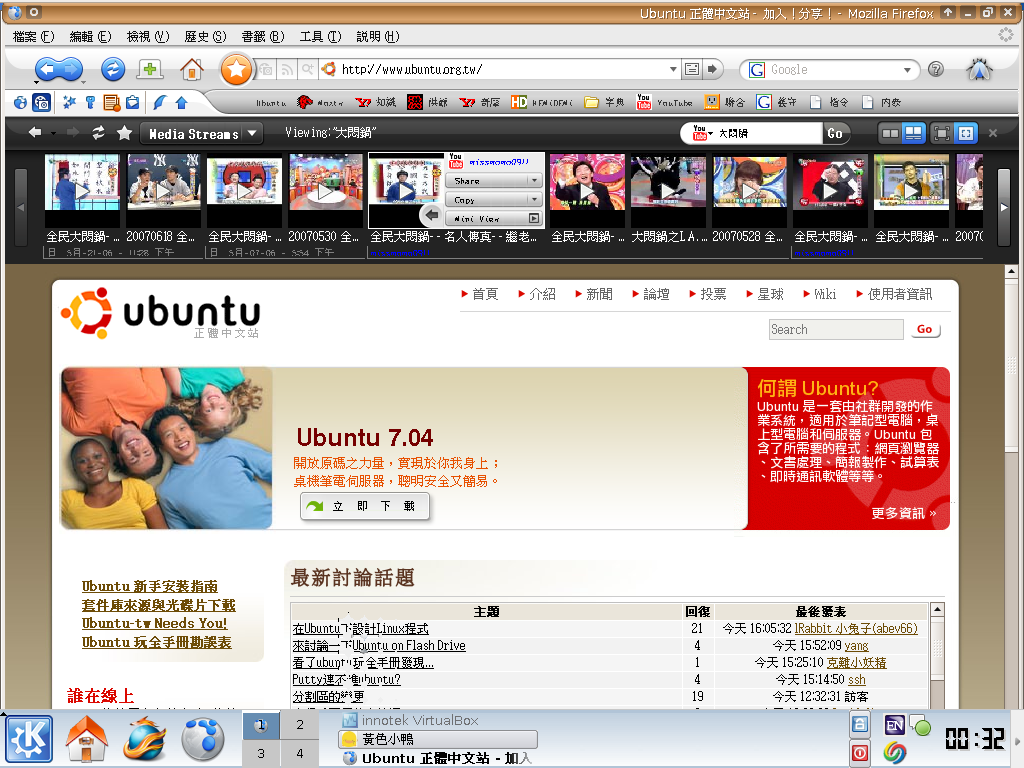The height and width of the screenshot is (768, 1024).
Task: Click the site Search input field
Action: 836,330
